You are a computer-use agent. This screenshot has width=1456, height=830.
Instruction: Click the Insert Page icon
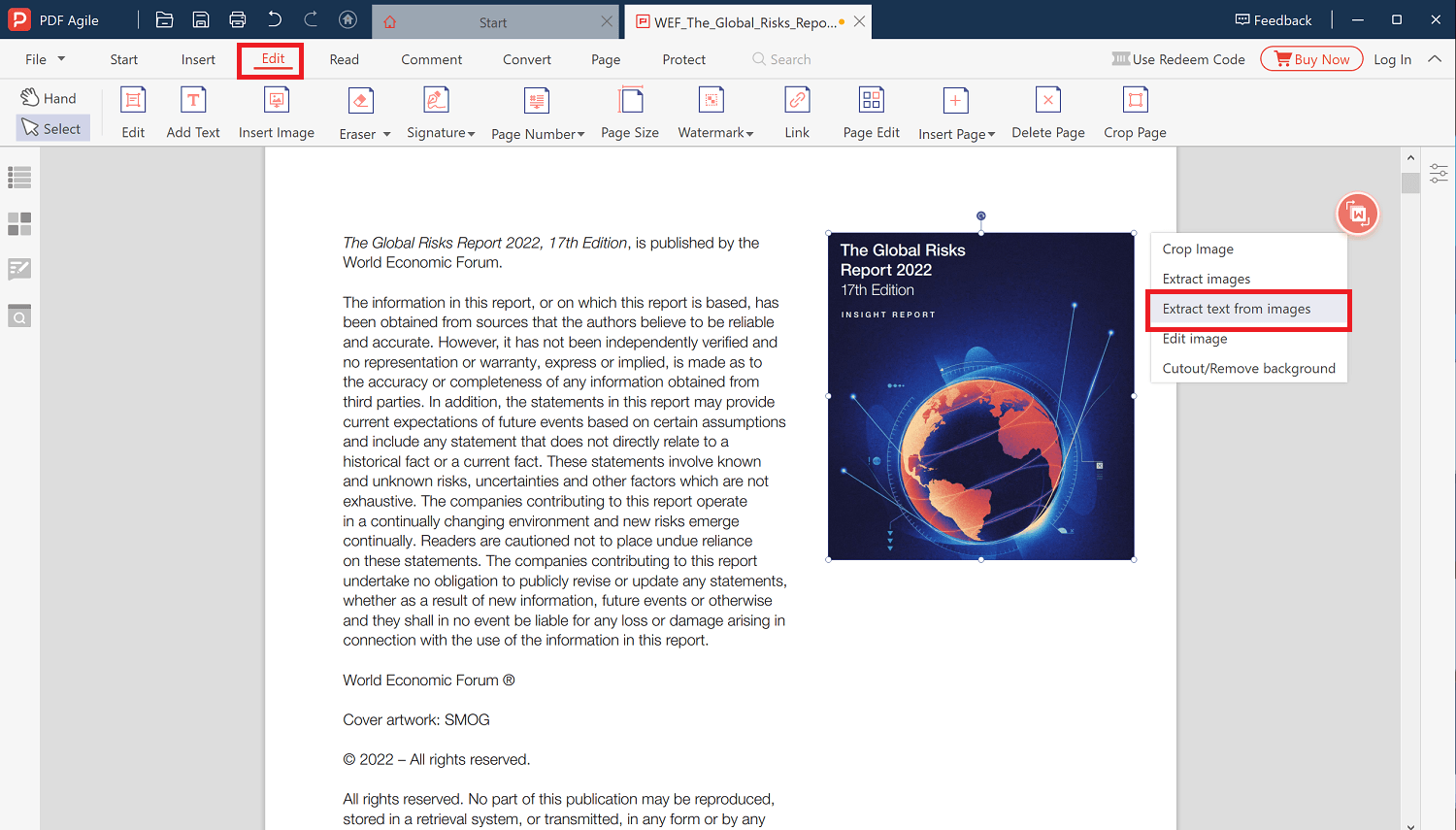(955, 100)
